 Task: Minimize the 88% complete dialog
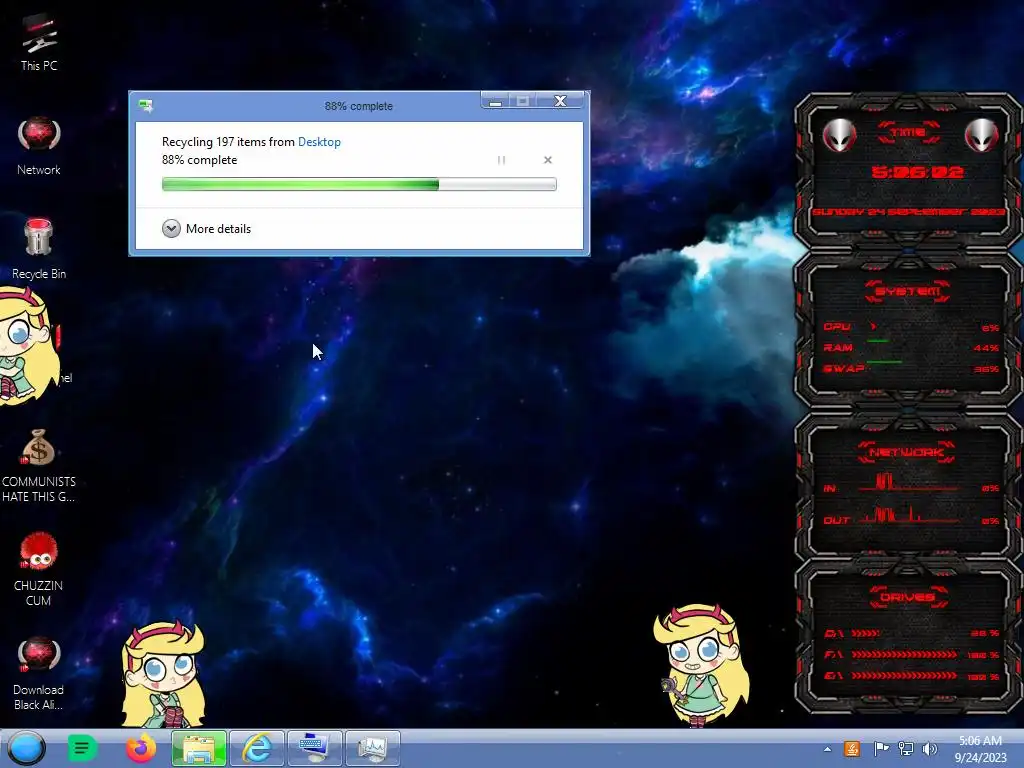click(x=496, y=101)
